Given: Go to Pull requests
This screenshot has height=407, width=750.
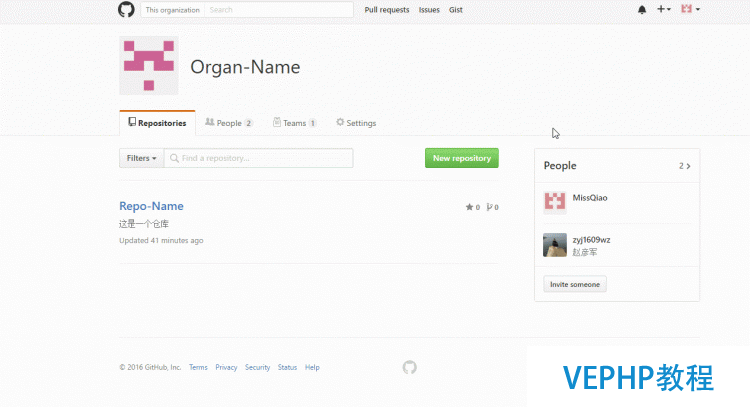Looking at the screenshot, I should coord(387,10).
